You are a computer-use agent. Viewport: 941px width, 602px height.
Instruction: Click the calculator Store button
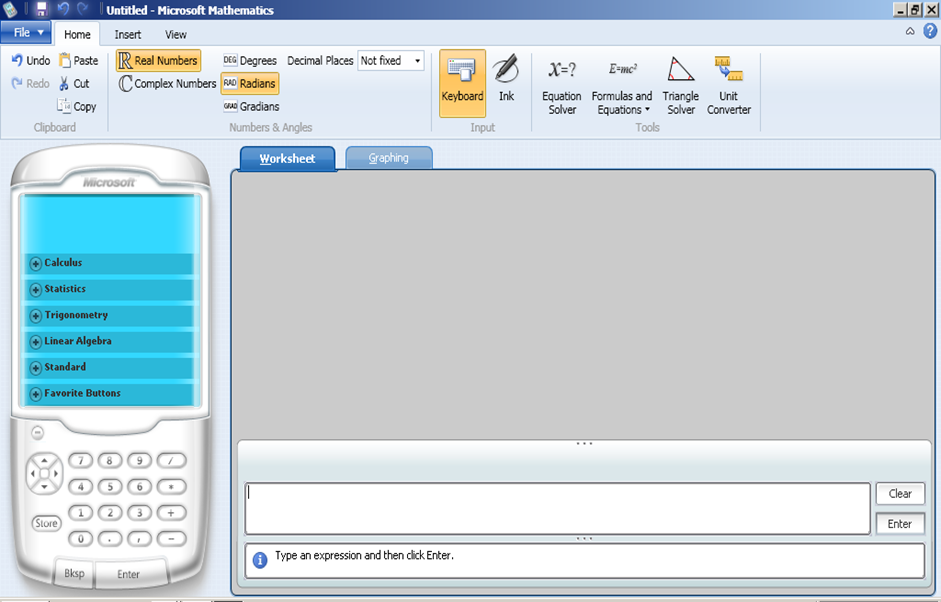click(x=46, y=523)
